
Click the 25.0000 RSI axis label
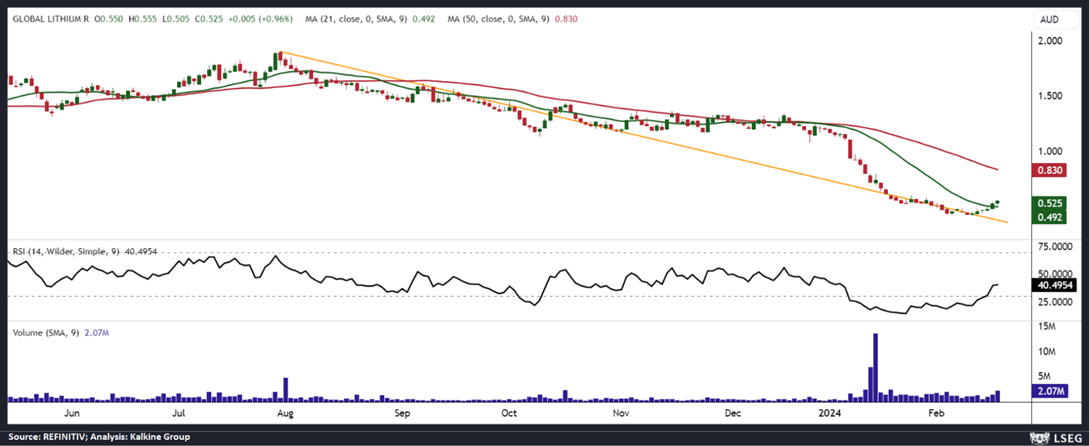tap(1057, 303)
